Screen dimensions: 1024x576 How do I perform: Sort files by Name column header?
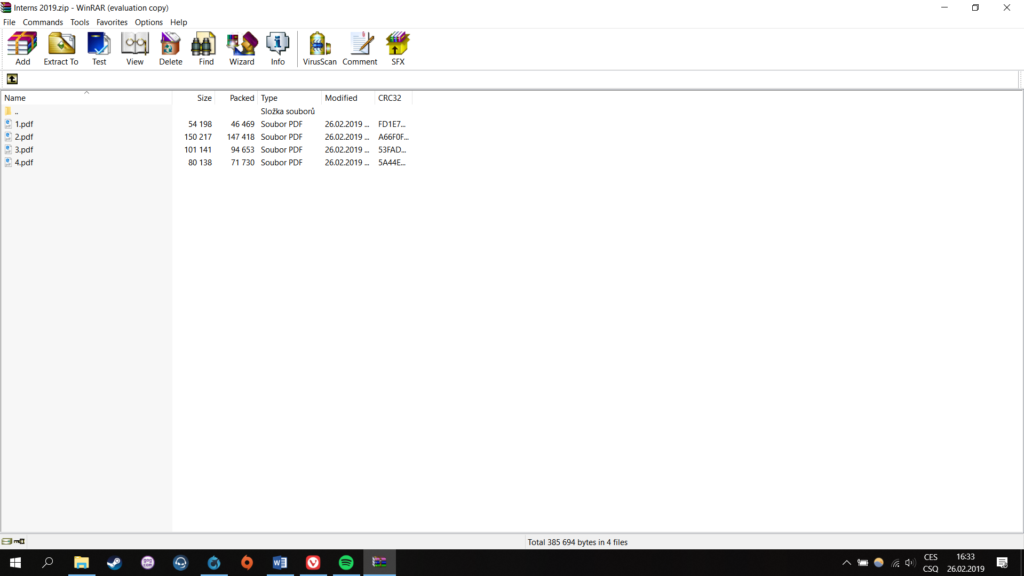pyautogui.click(x=86, y=98)
